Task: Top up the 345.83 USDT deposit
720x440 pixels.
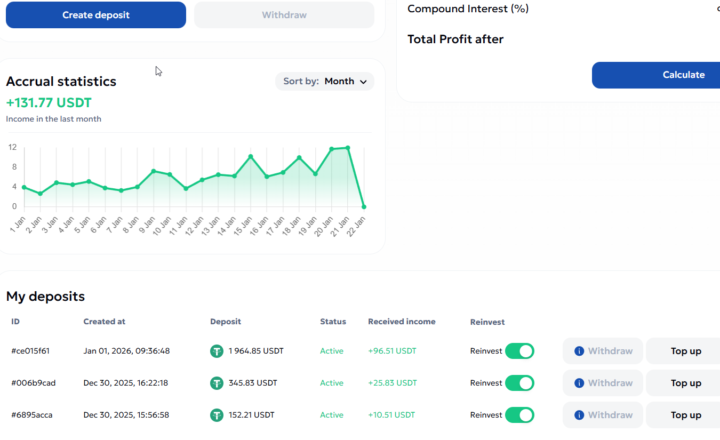Action: (x=685, y=383)
